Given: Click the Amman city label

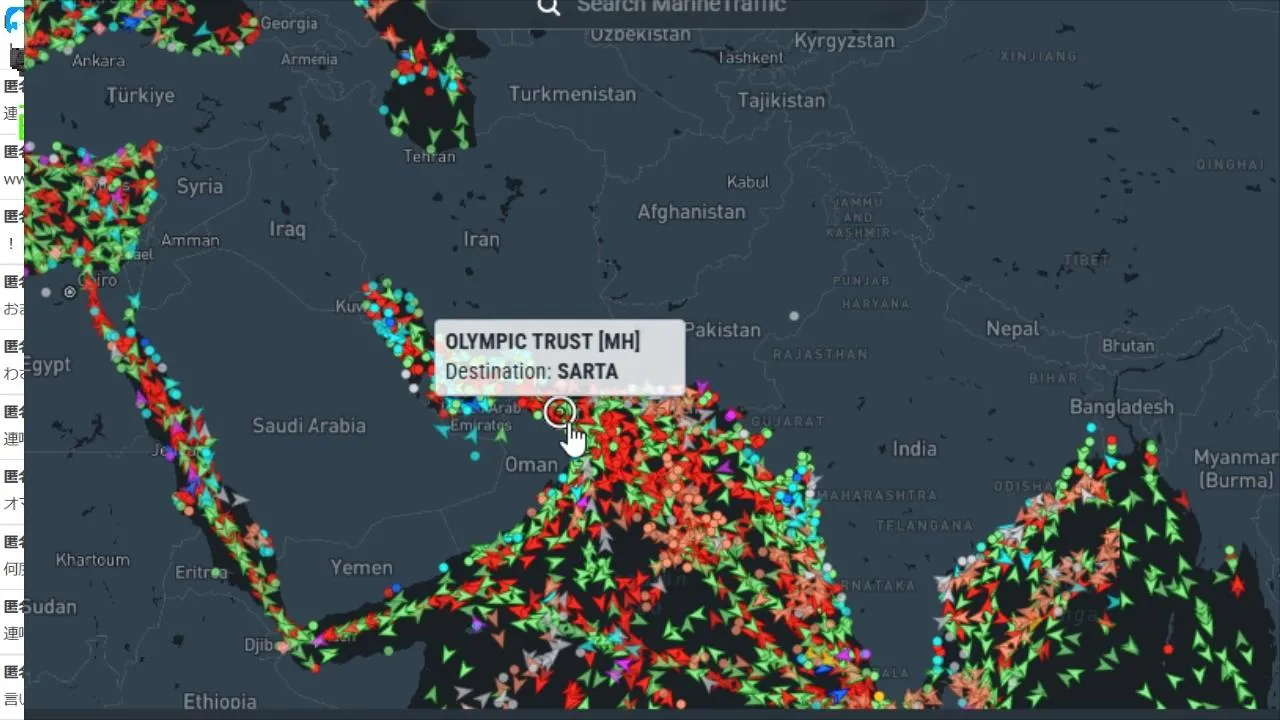Looking at the screenshot, I should [190, 240].
